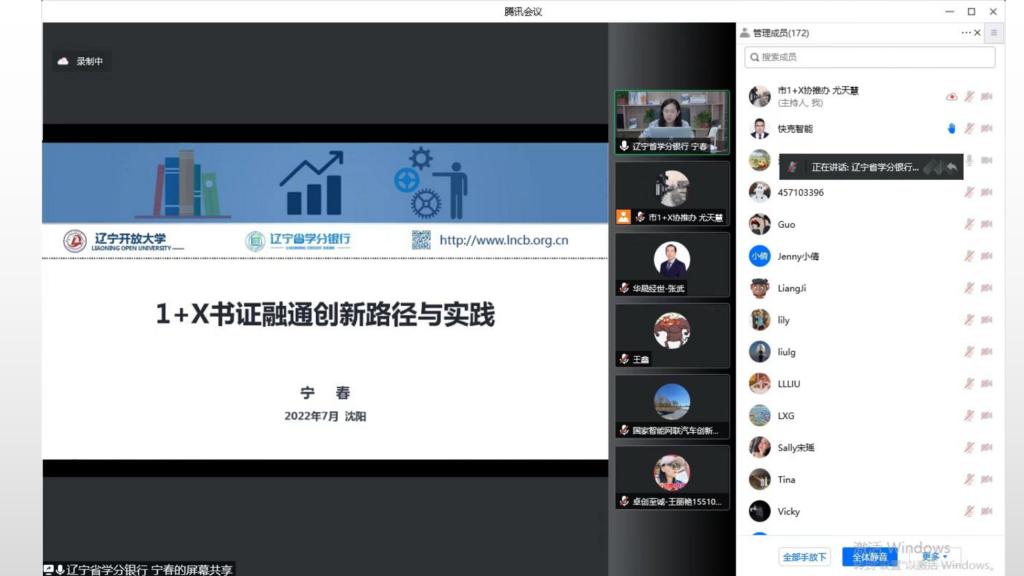Toggle mute for member 457103396
Image resolution: width=1024 pixels, height=576 pixels.
[x=969, y=193]
